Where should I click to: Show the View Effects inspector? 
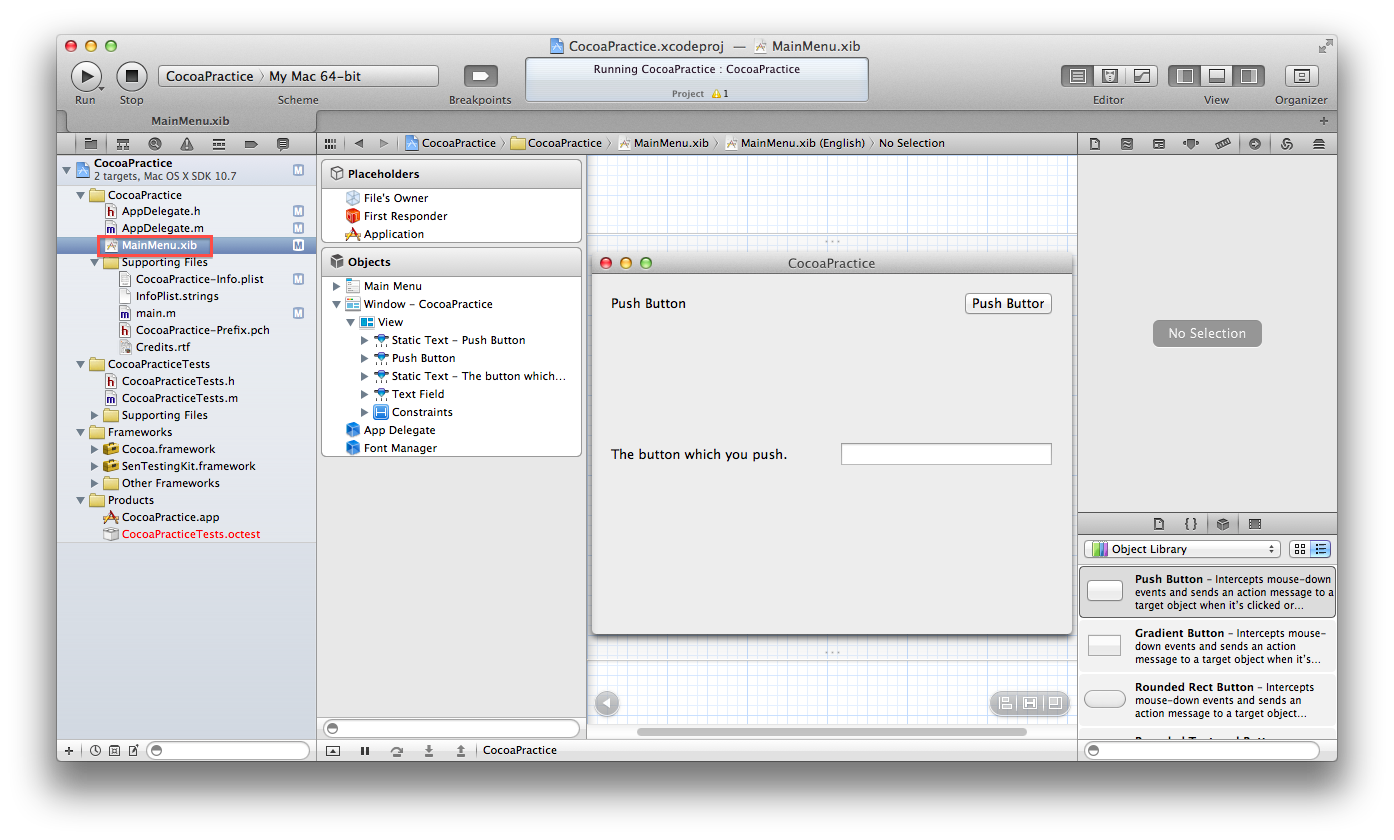click(1319, 143)
